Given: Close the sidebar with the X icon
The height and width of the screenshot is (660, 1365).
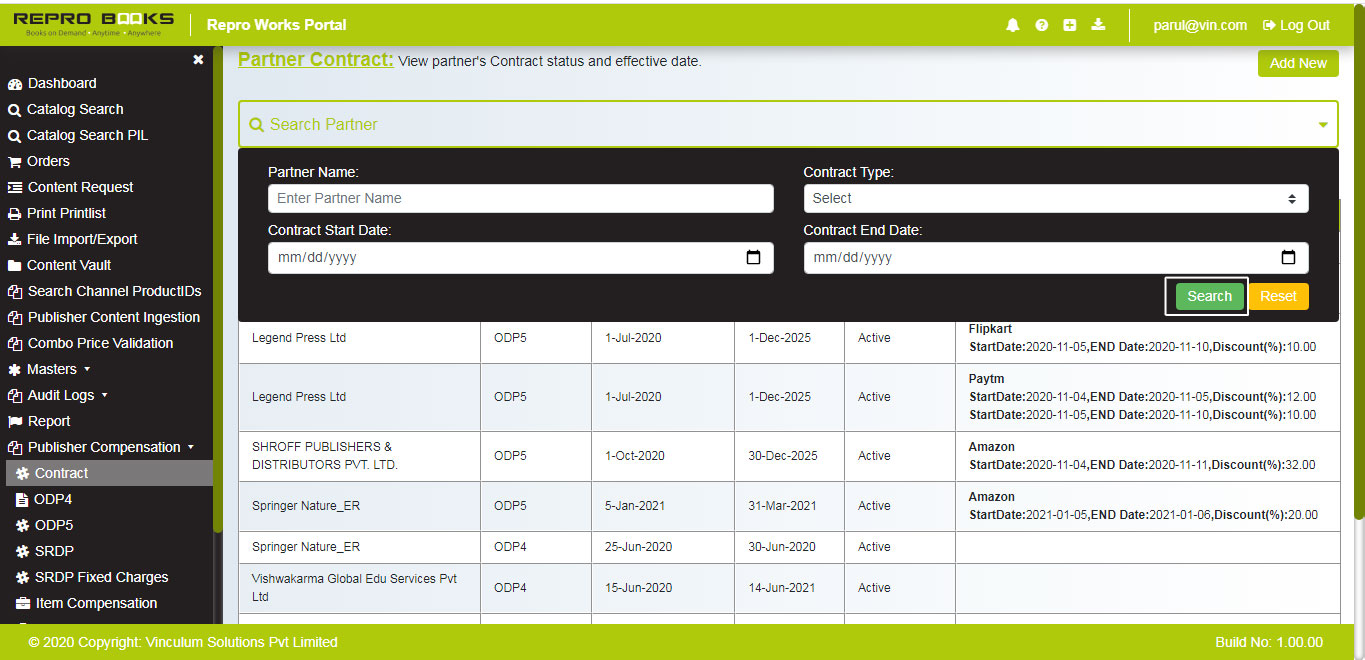Looking at the screenshot, I should 198,60.
